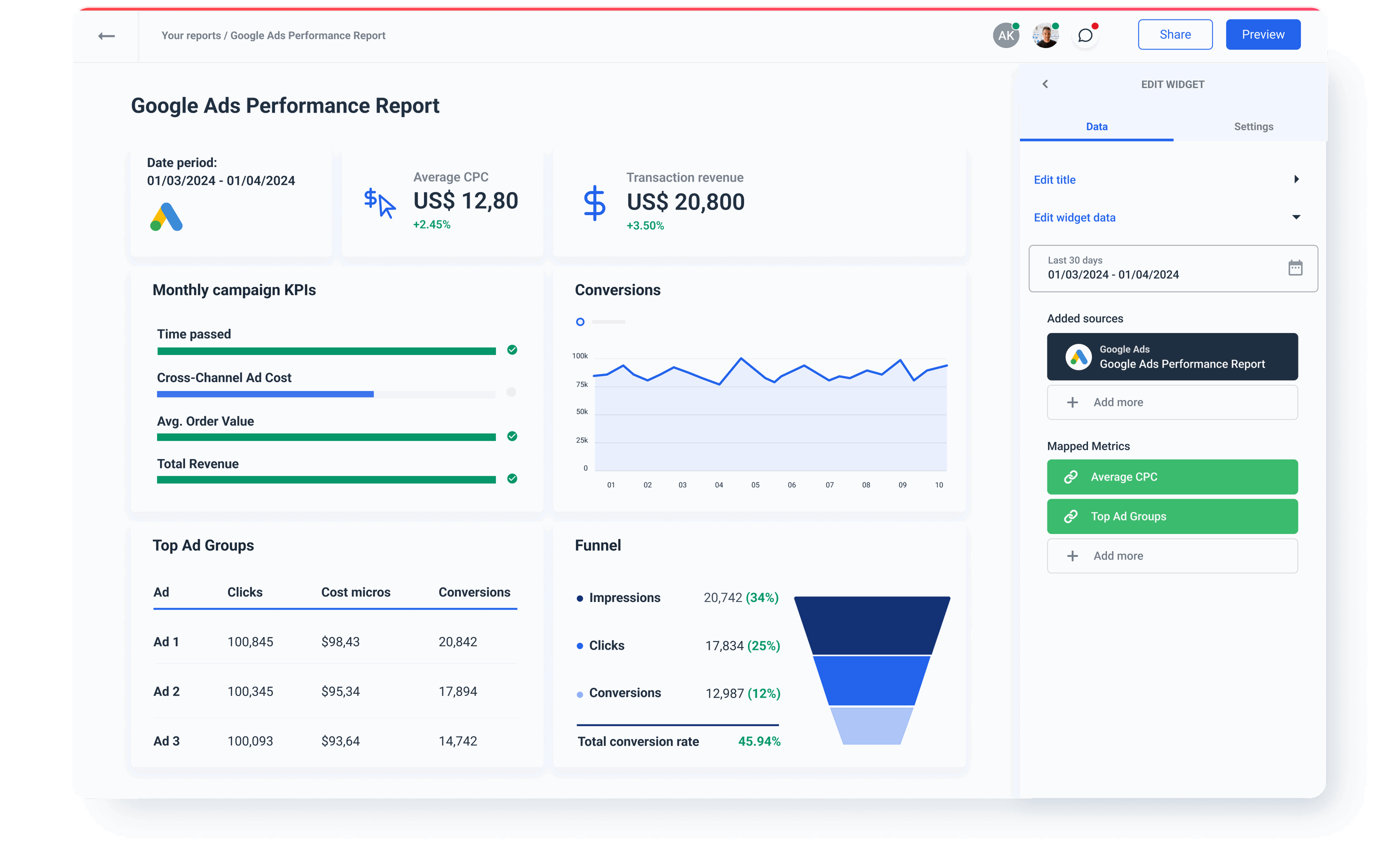Collapse the Edit widget data section
This screenshot has width=1400, height=852.
(x=1296, y=216)
